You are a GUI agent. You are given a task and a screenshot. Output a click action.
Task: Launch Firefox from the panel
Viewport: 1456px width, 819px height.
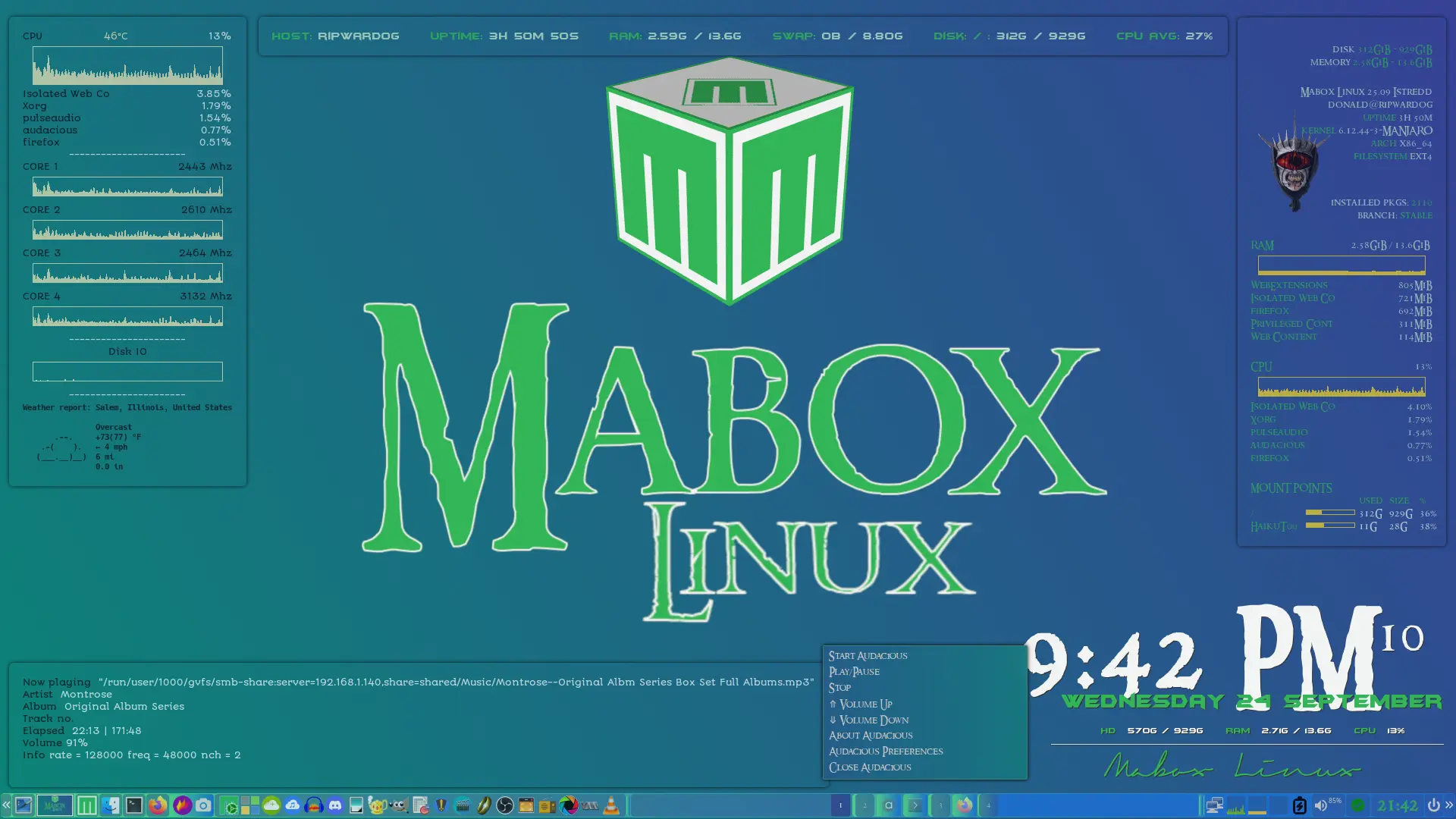coord(158,805)
